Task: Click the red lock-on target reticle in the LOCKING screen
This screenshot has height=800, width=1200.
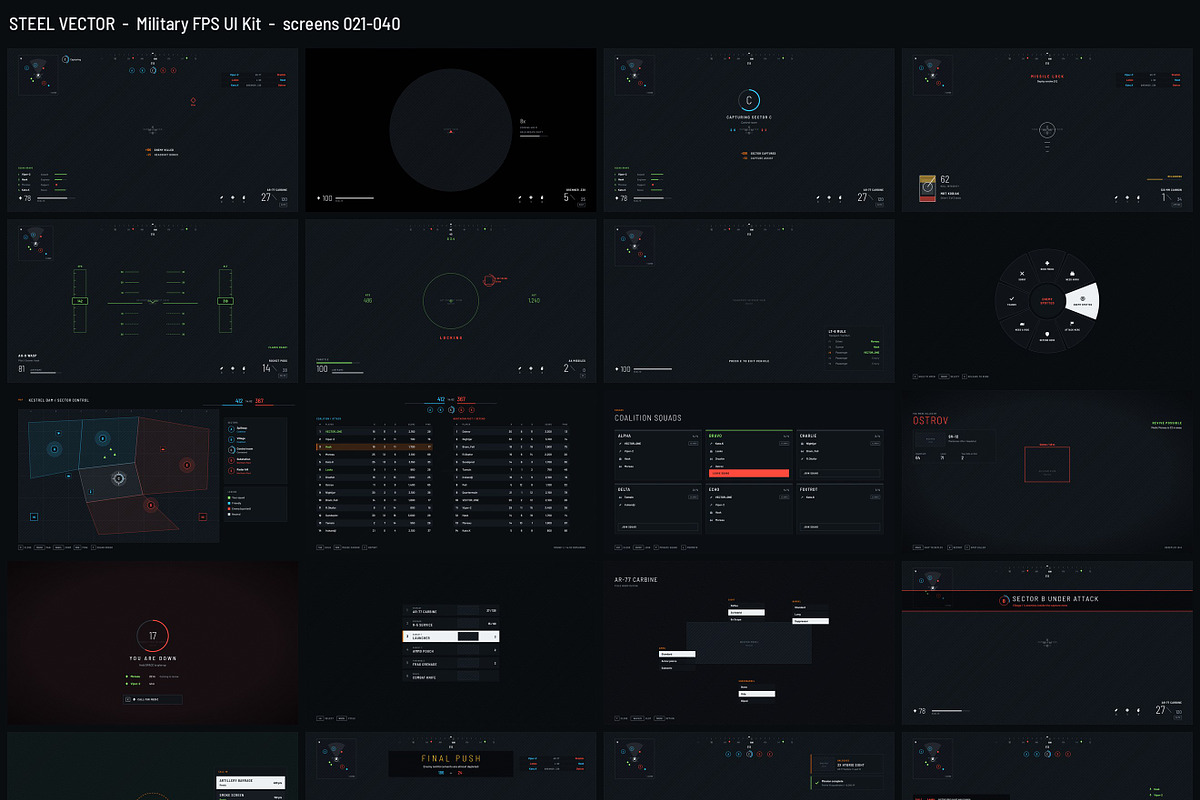Action: point(489,280)
